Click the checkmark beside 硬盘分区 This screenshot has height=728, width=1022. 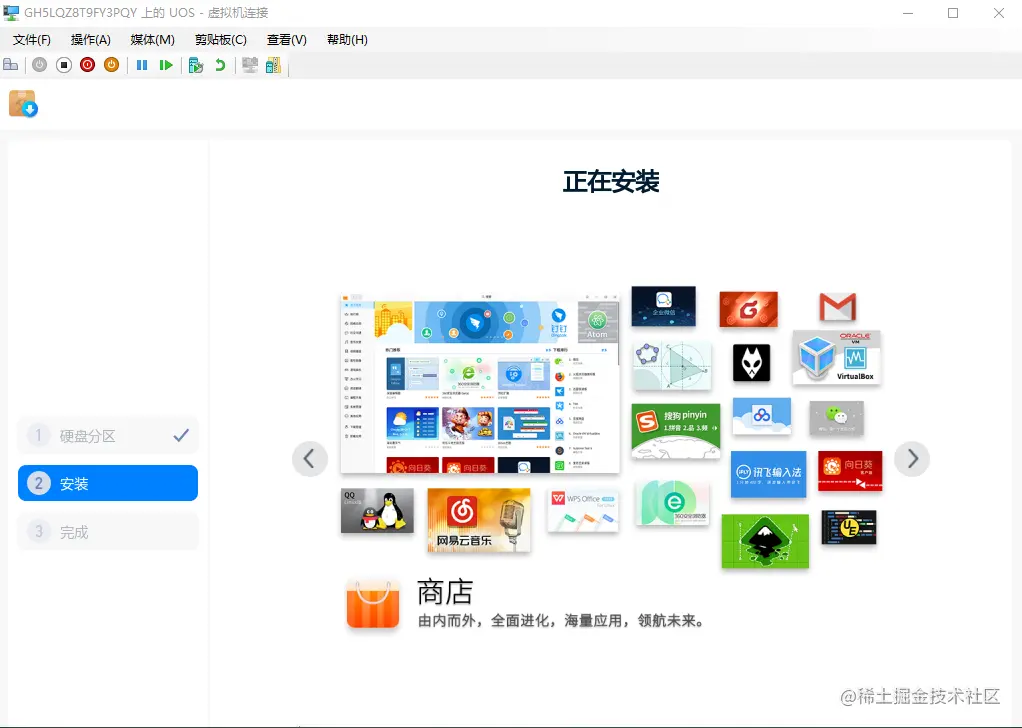point(181,435)
